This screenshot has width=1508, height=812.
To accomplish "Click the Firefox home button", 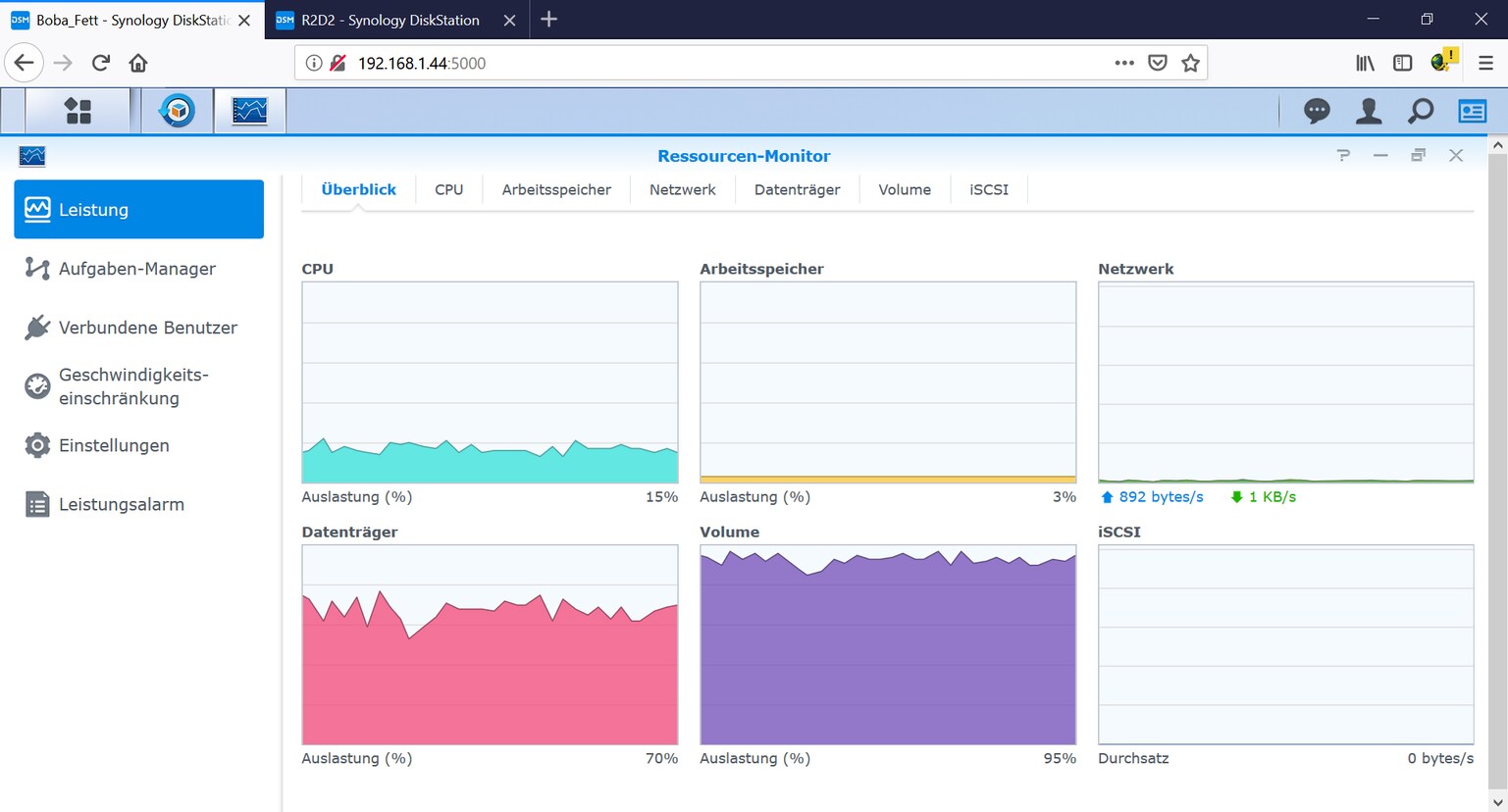I will 138,63.
